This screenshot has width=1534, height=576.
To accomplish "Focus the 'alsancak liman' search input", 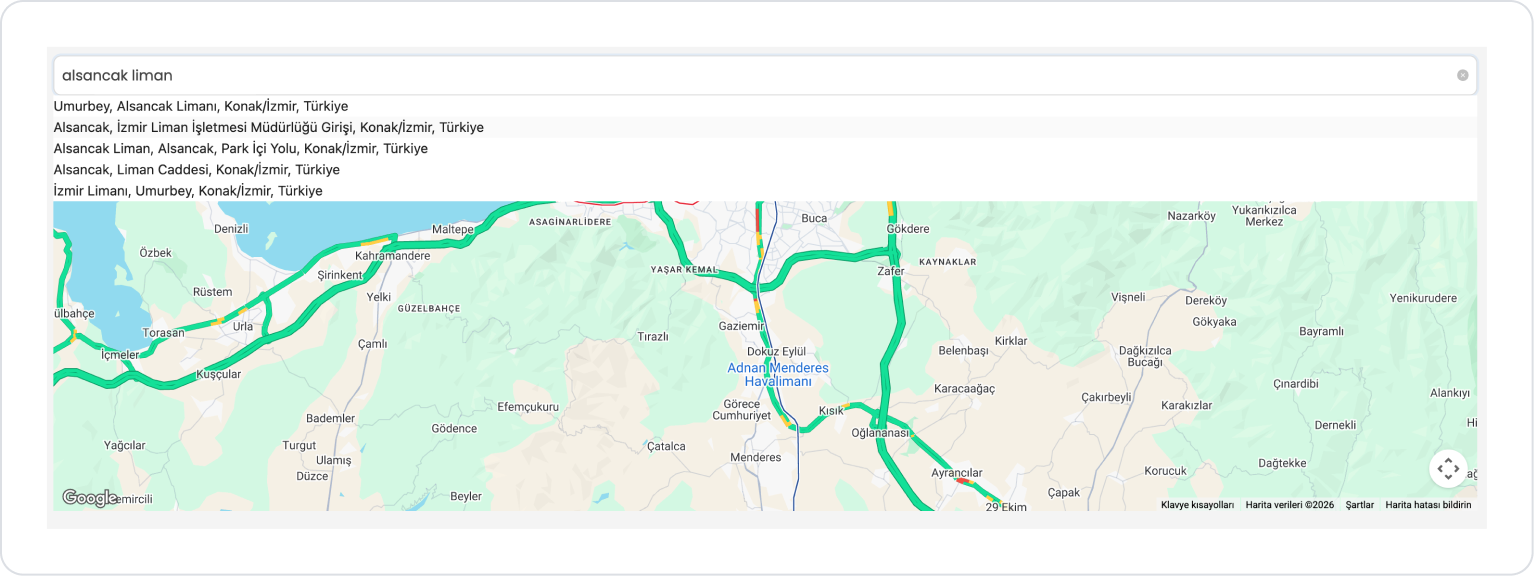I will [x=765, y=75].
